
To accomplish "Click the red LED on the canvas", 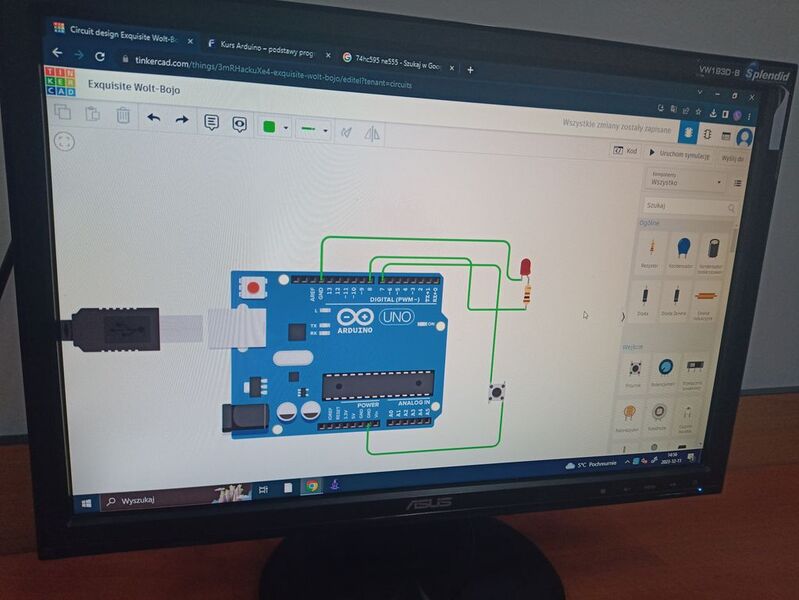I will tap(525, 268).
